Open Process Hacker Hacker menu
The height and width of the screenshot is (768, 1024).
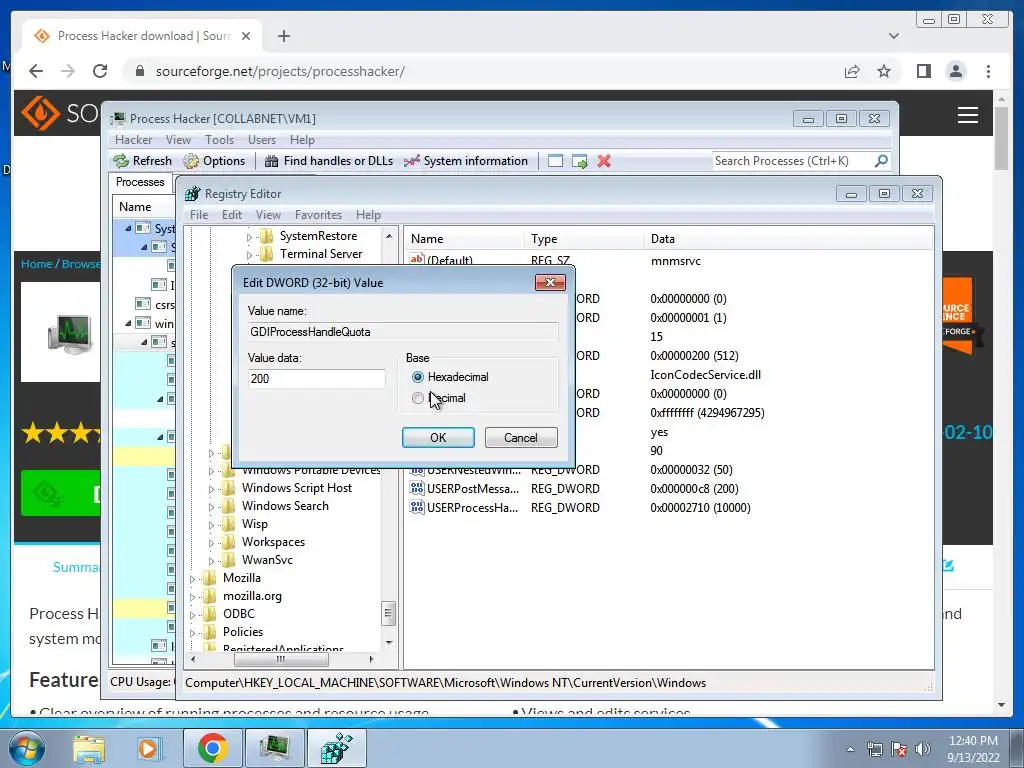pyautogui.click(x=133, y=140)
